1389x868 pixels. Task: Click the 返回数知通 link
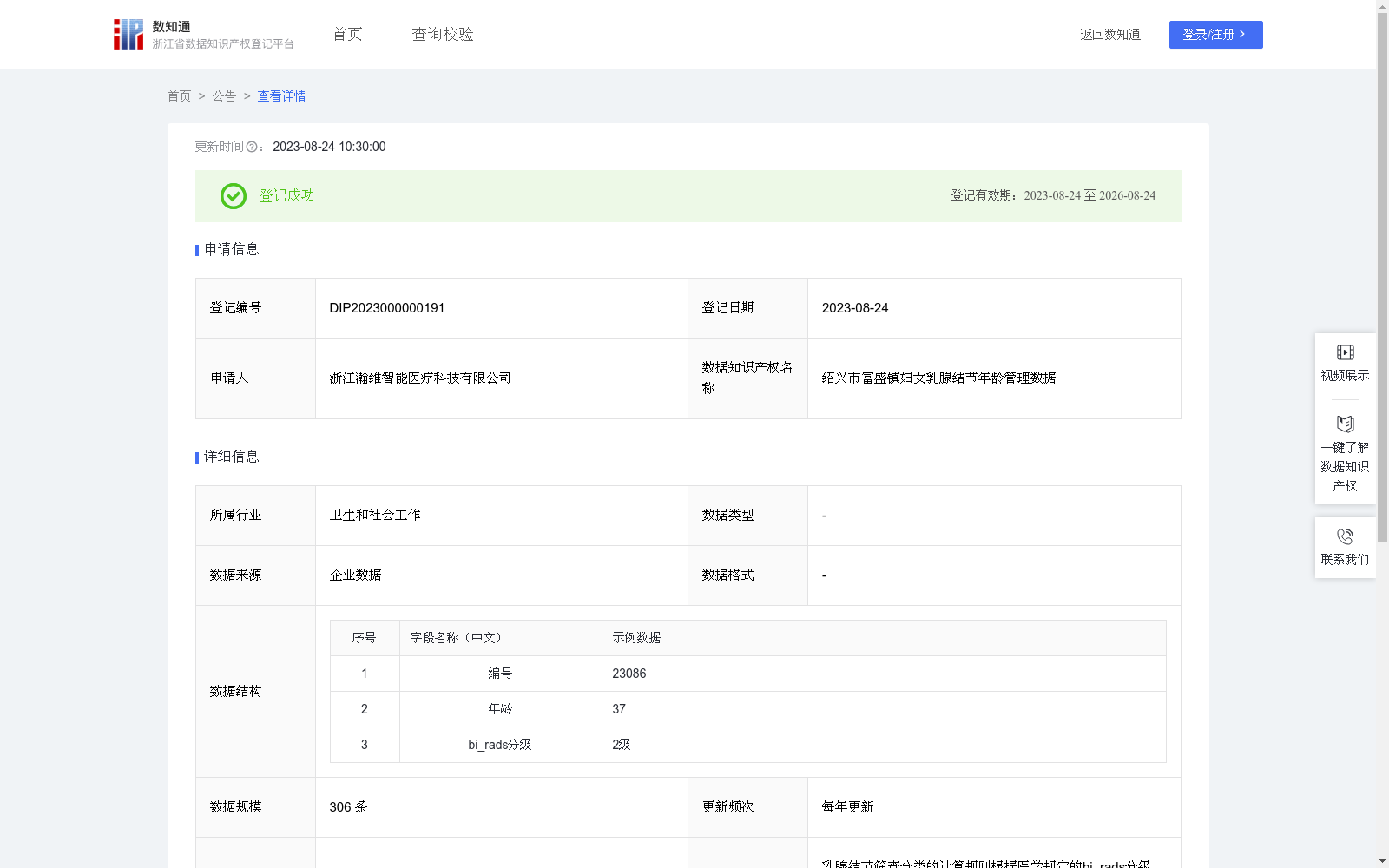coord(1110,35)
